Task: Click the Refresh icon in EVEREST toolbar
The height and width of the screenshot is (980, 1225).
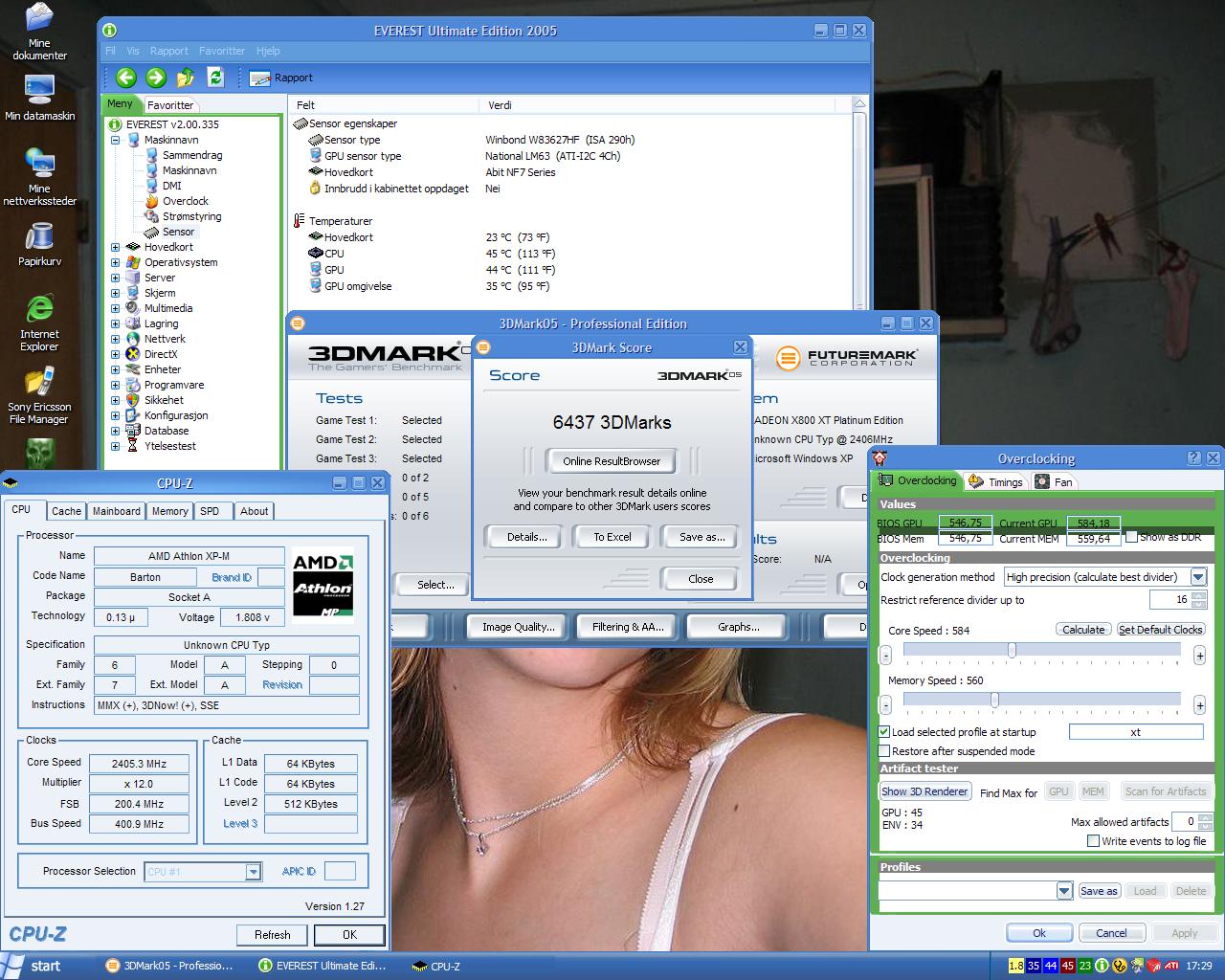Action: click(x=215, y=78)
